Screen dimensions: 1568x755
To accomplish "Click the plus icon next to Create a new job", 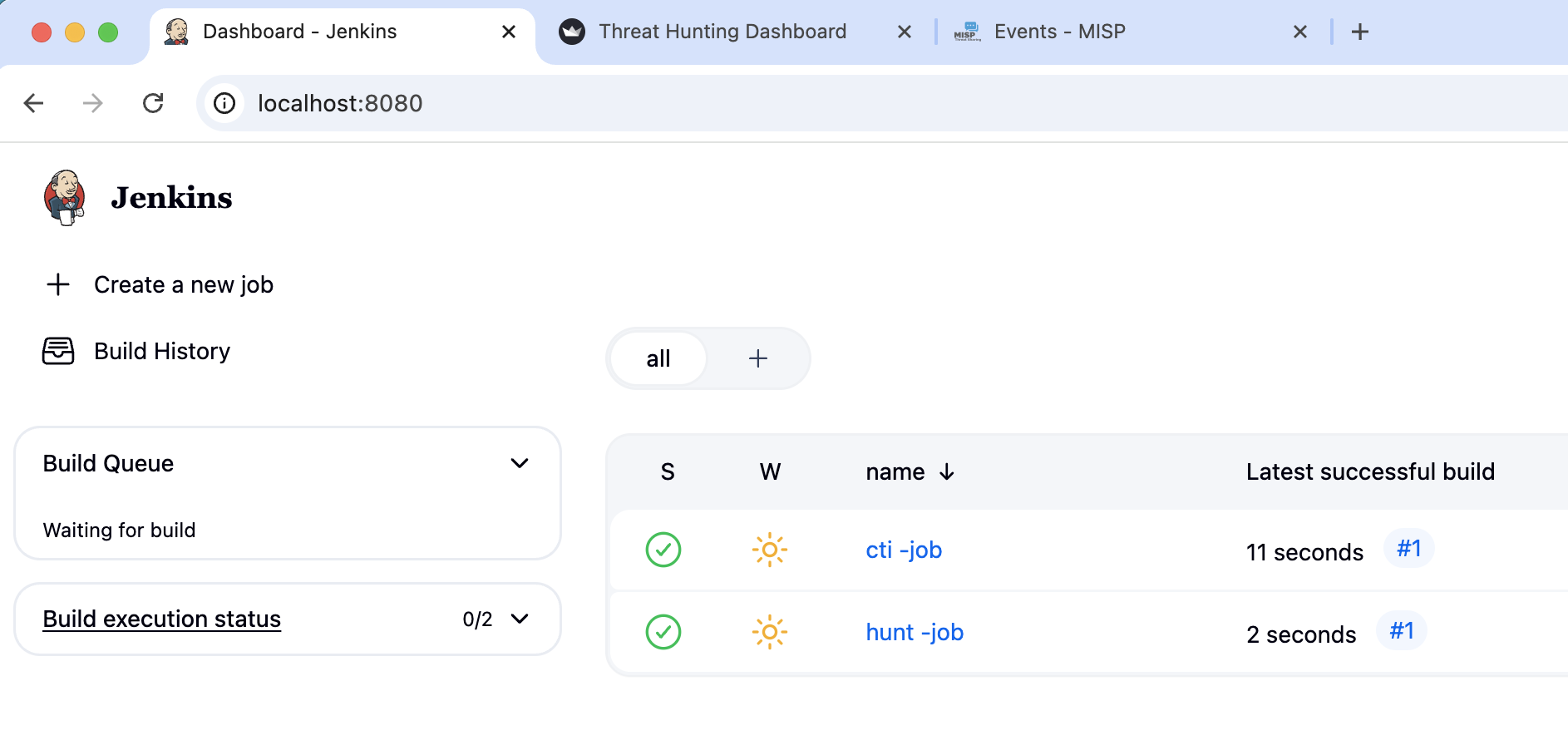I will [57, 284].
